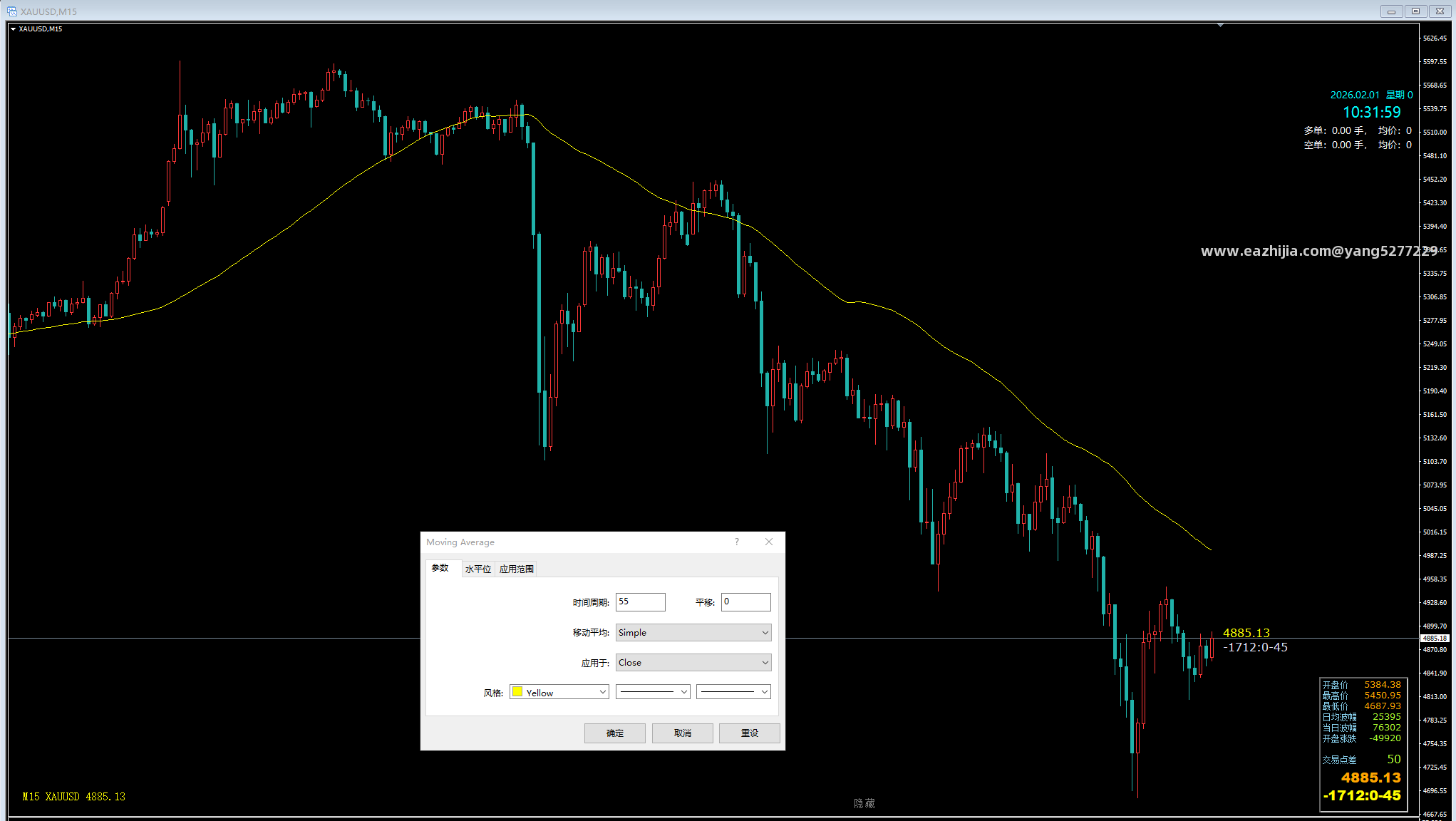Screen dimensions: 1456x821
Task: Click the Moving Average help question mark
Action: coord(737,542)
